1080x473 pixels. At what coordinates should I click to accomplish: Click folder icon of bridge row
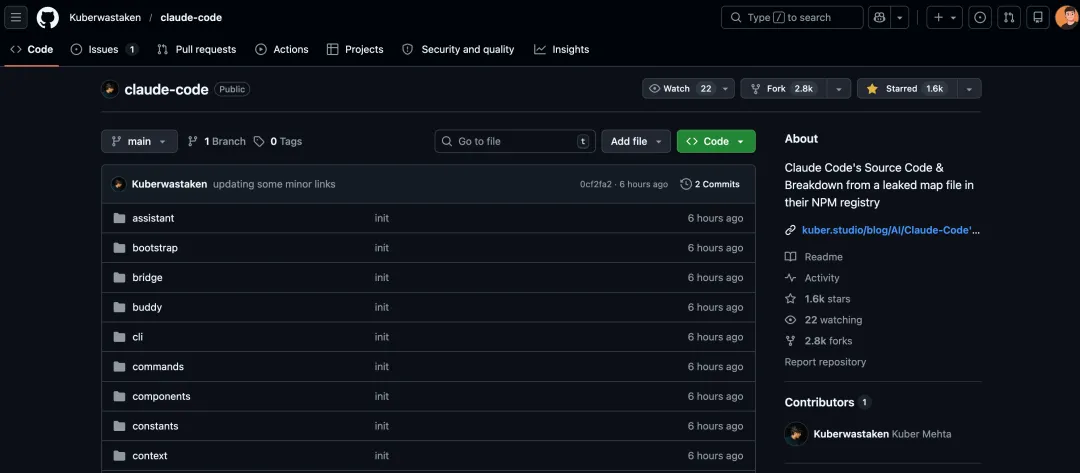click(119, 277)
